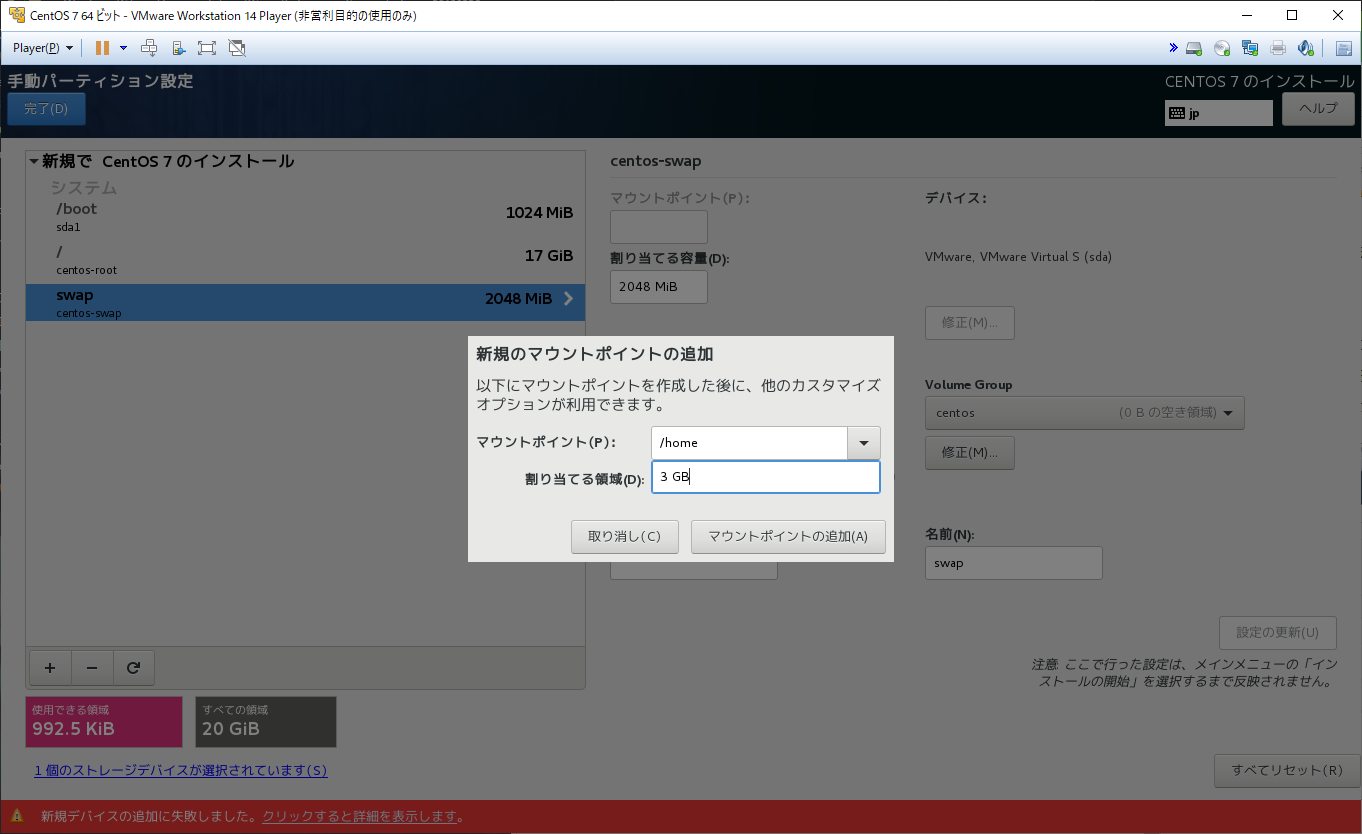Click the 割り当てる領域 capacity field showing 3 GB
The height and width of the screenshot is (834, 1362).
click(766, 477)
